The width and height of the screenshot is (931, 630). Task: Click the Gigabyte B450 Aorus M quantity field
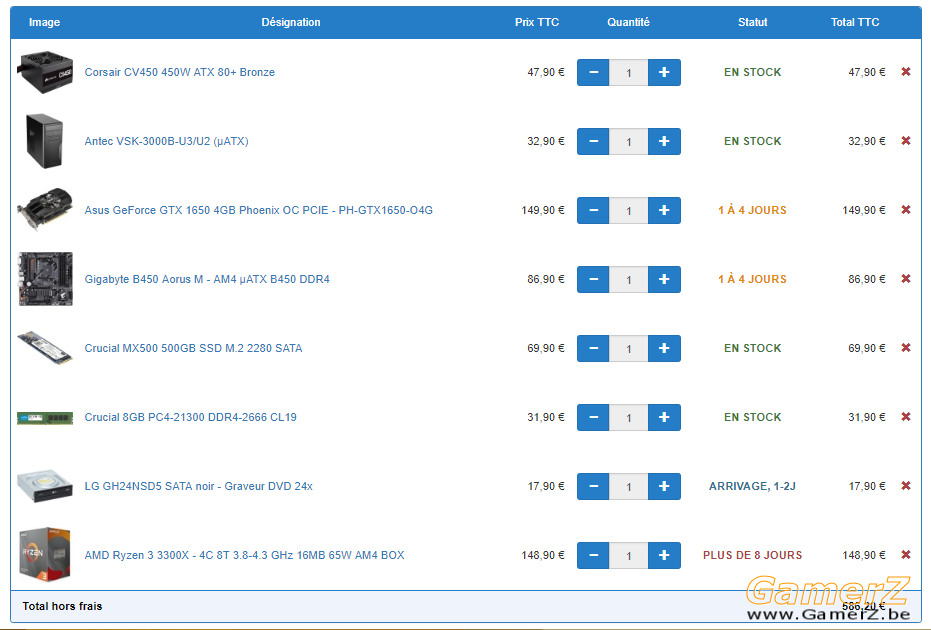629,279
